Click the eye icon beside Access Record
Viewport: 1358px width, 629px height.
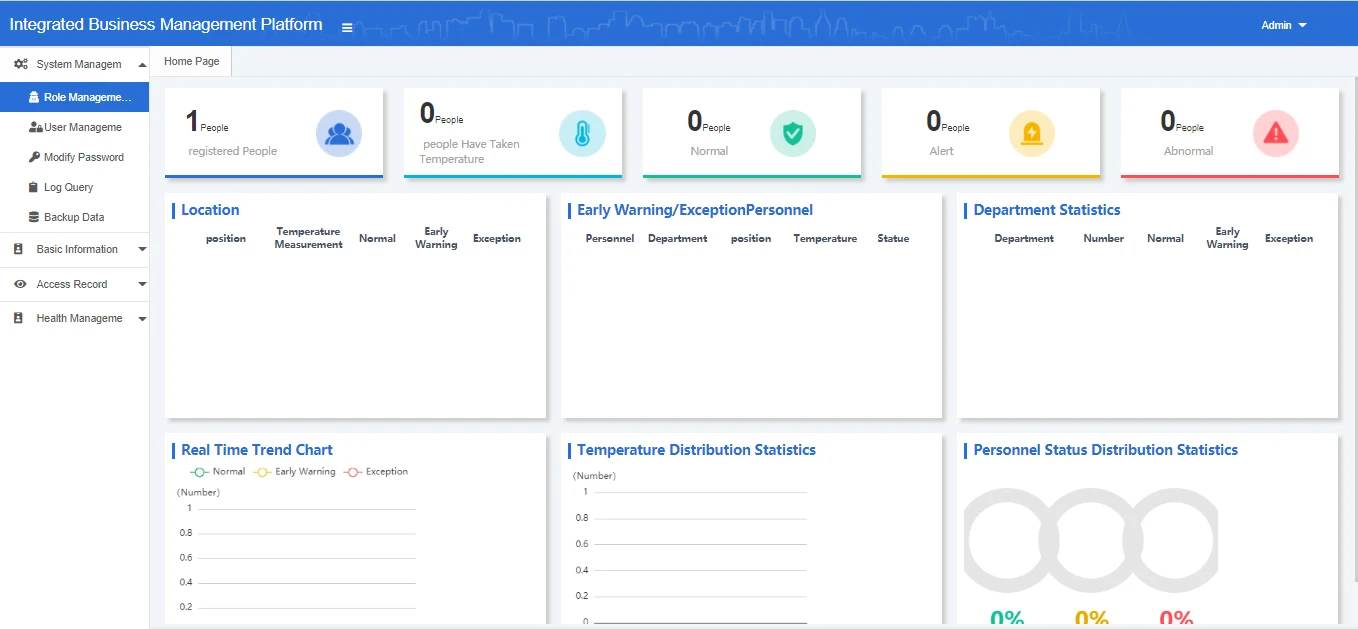tap(19, 284)
